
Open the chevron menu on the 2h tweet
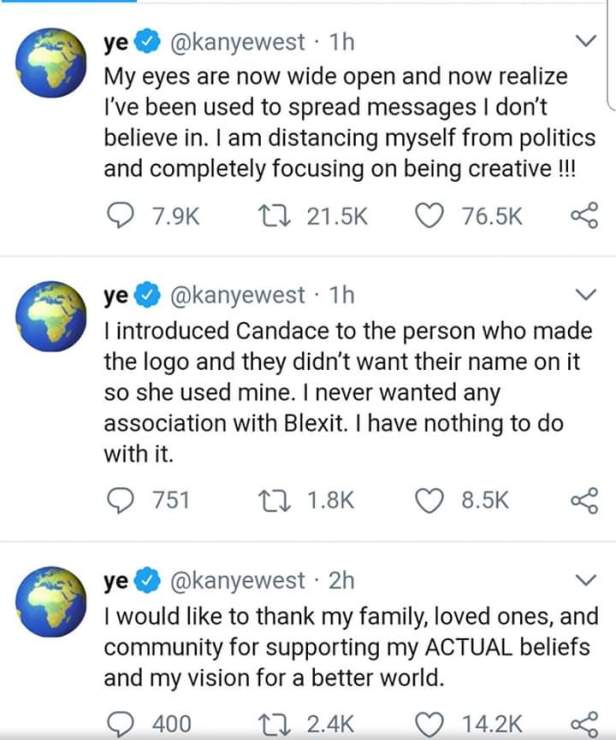584,580
